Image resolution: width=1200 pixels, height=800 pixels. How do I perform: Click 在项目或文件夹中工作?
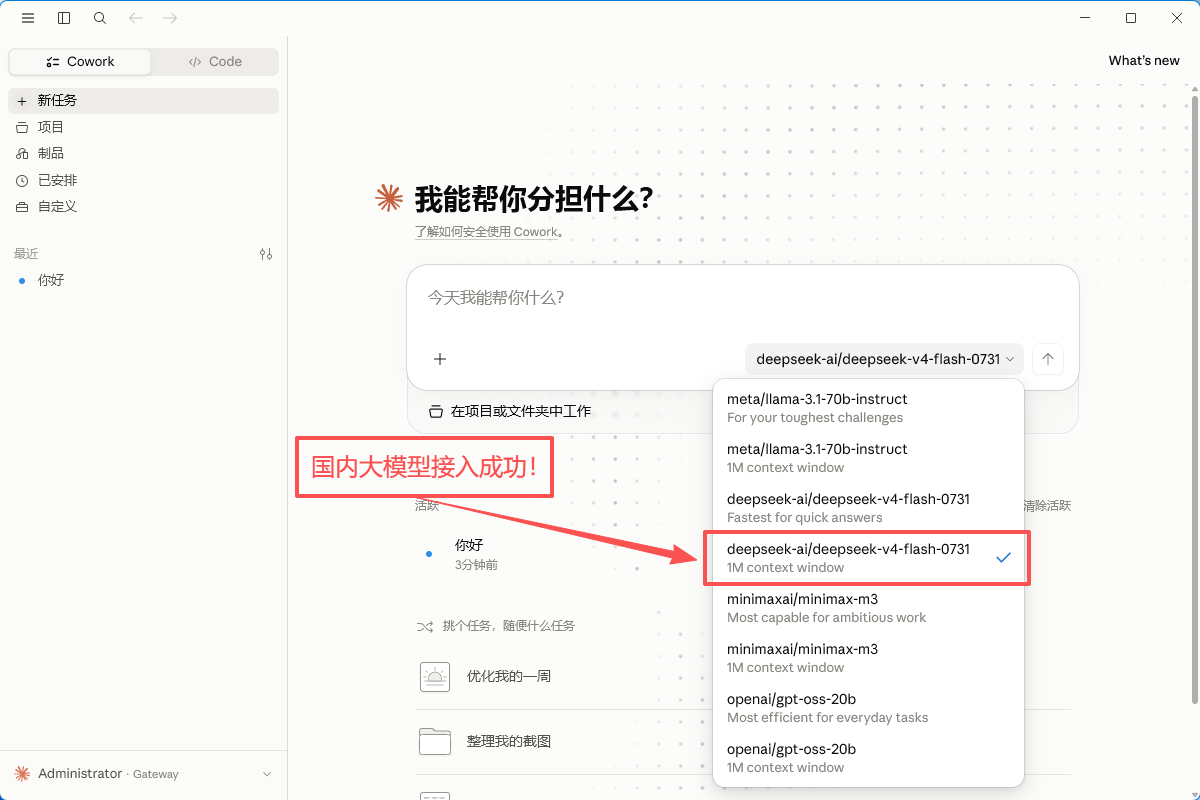coord(510,411)
